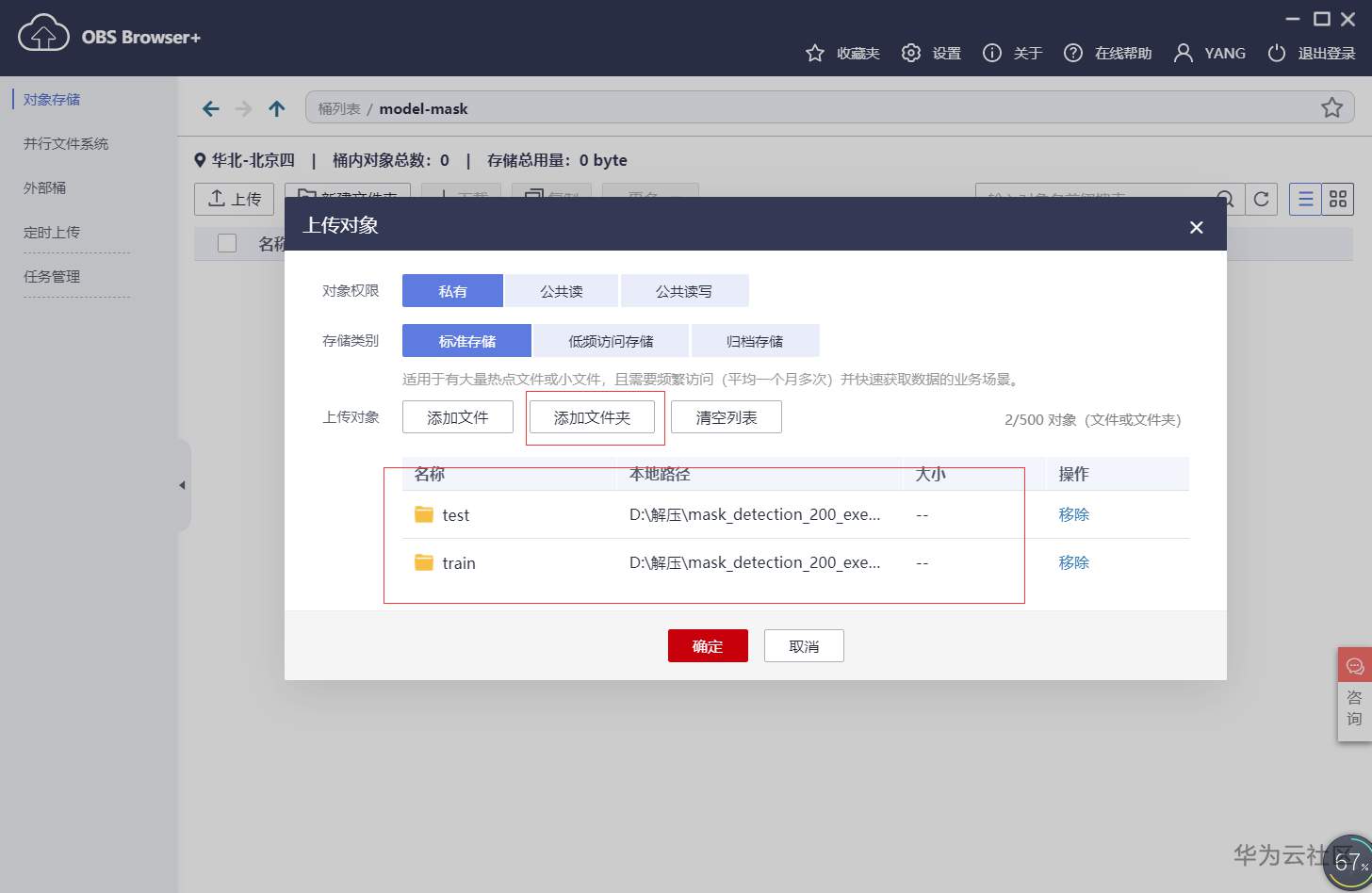This screenshot has width=1372, height=893.
Task: Click the 存储总用量: 0 byte text
Action: coord(557,160)
